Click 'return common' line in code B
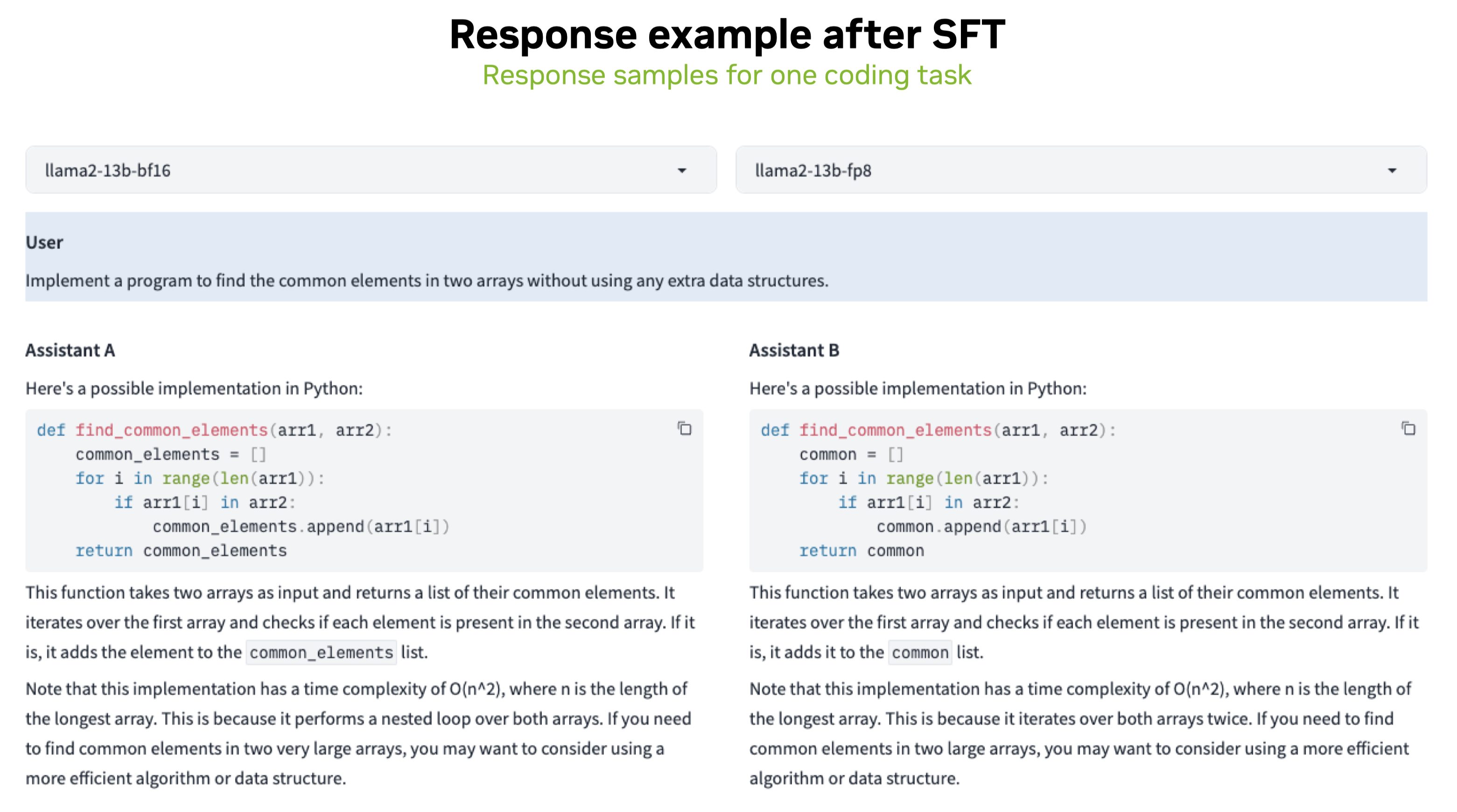The image size is (1457, 812). coord(862,550)
